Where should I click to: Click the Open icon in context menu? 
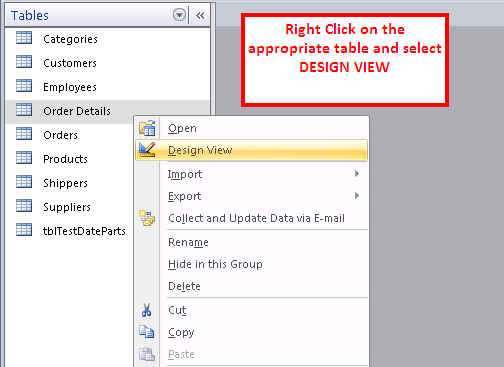[147, 128]
